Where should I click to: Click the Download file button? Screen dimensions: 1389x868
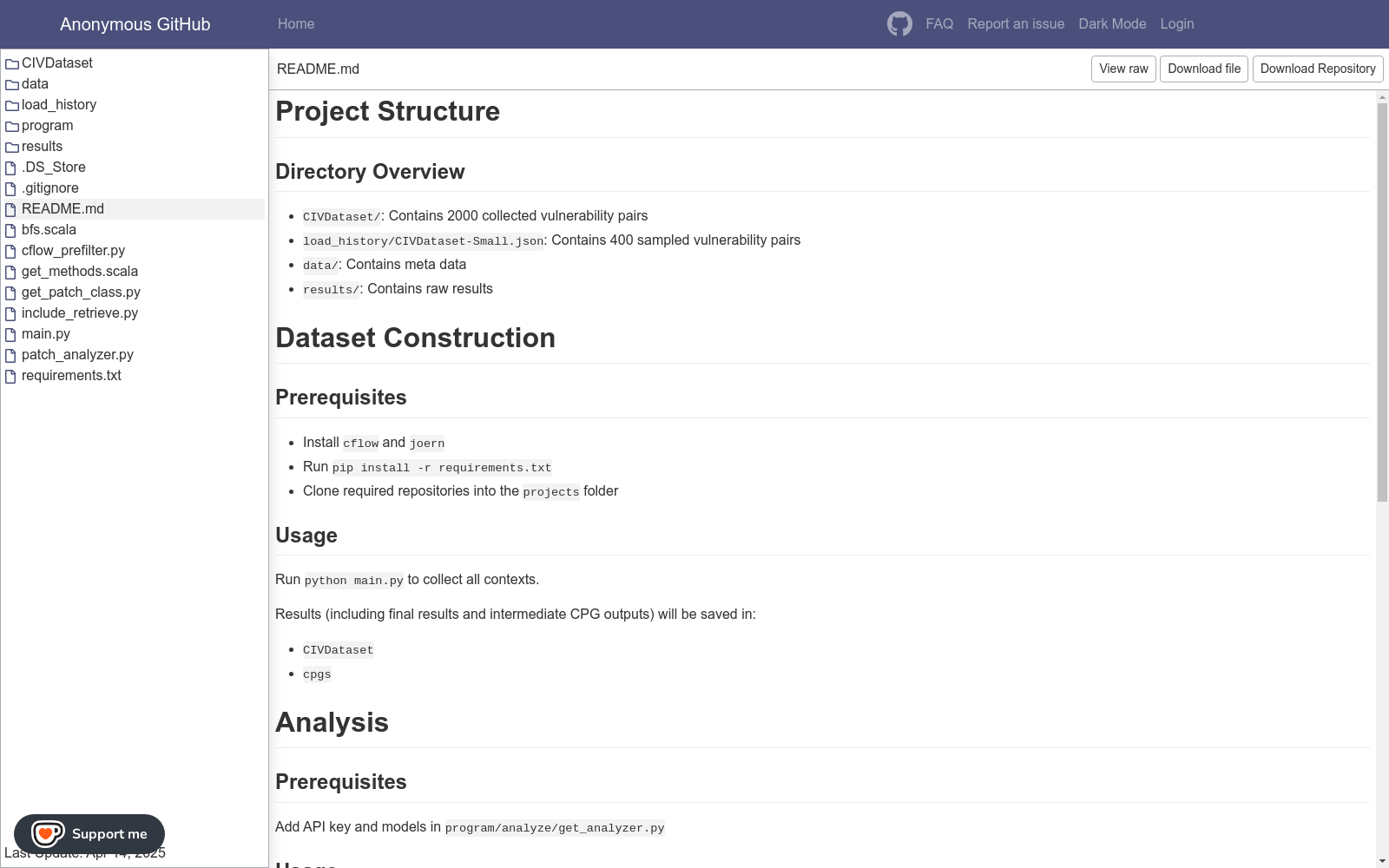pyautogui.click(x=1204, y=69)
